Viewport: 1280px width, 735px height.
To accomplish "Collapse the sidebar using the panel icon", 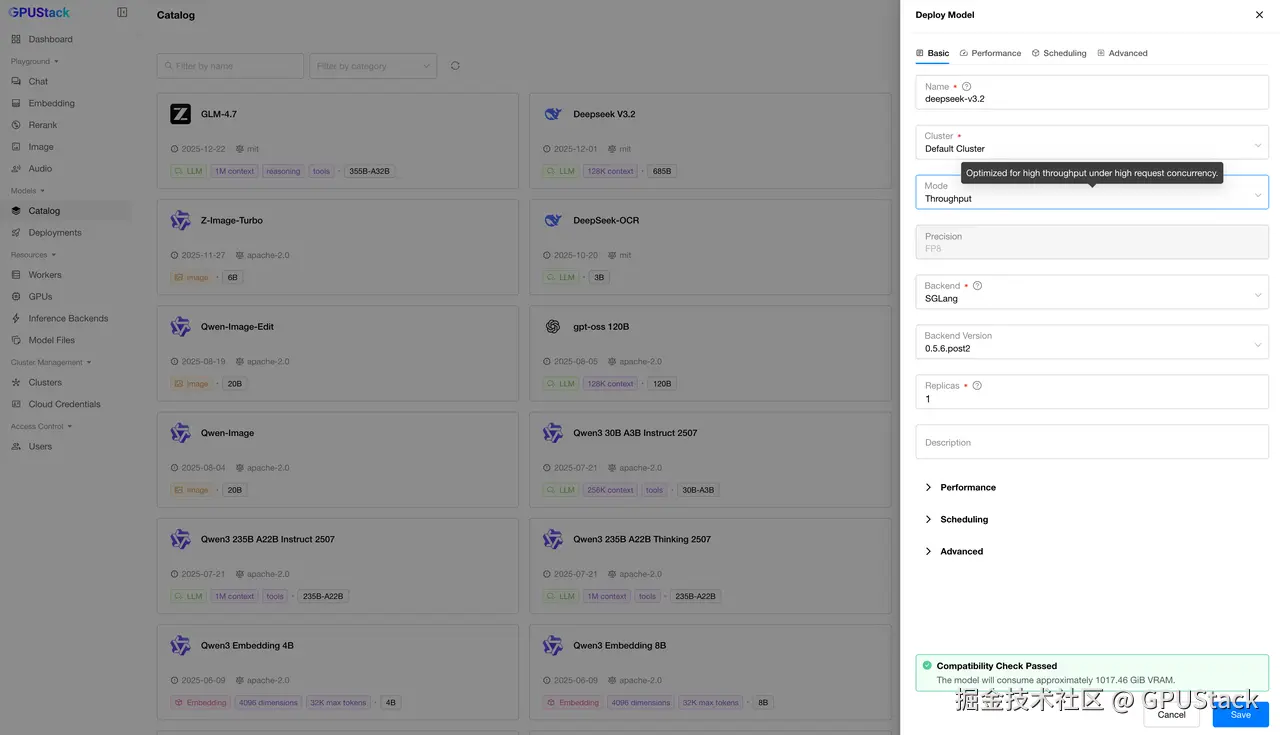I will pyautogui.click(x=122, y=13).
